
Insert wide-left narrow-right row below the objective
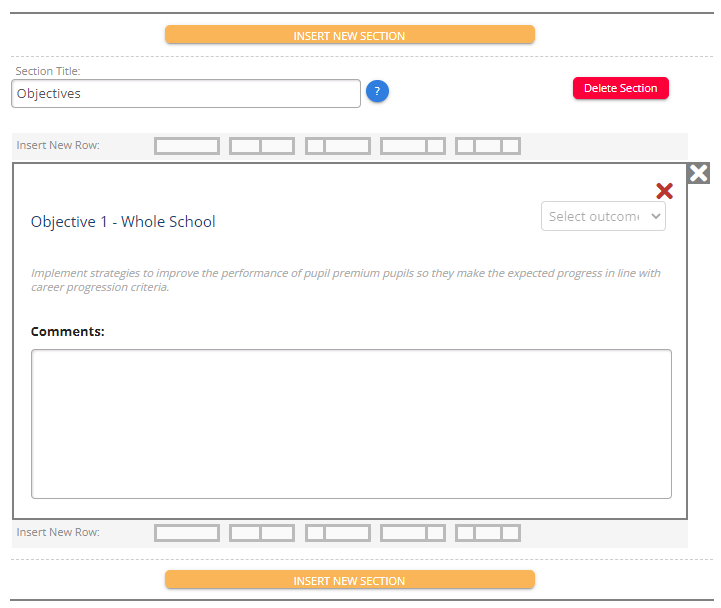[413, 533]
